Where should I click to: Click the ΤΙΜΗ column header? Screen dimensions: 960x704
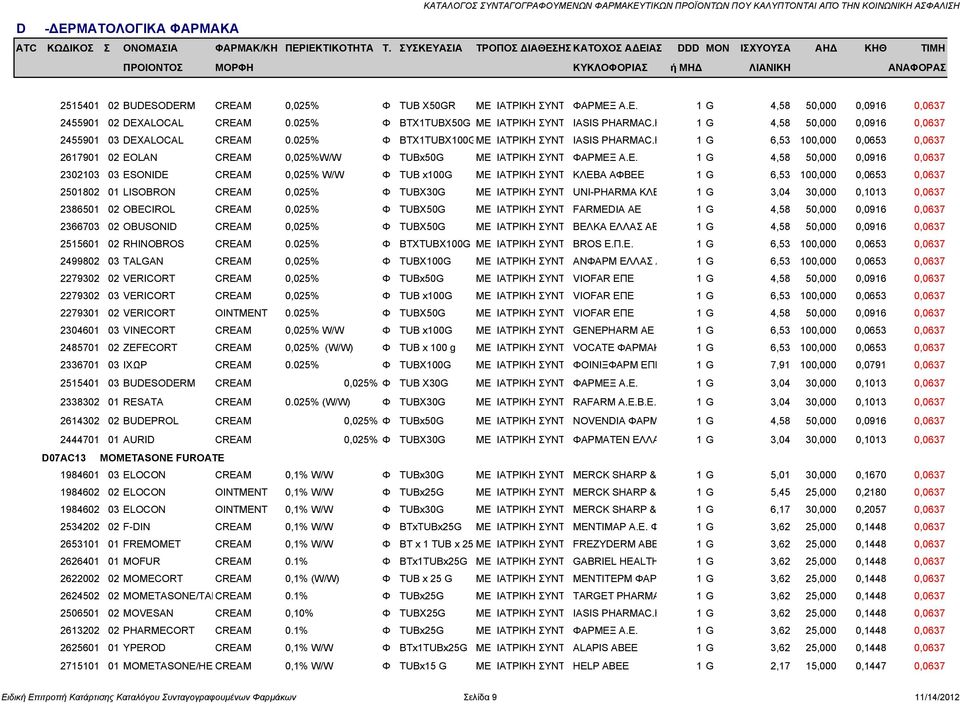(933, 48)
